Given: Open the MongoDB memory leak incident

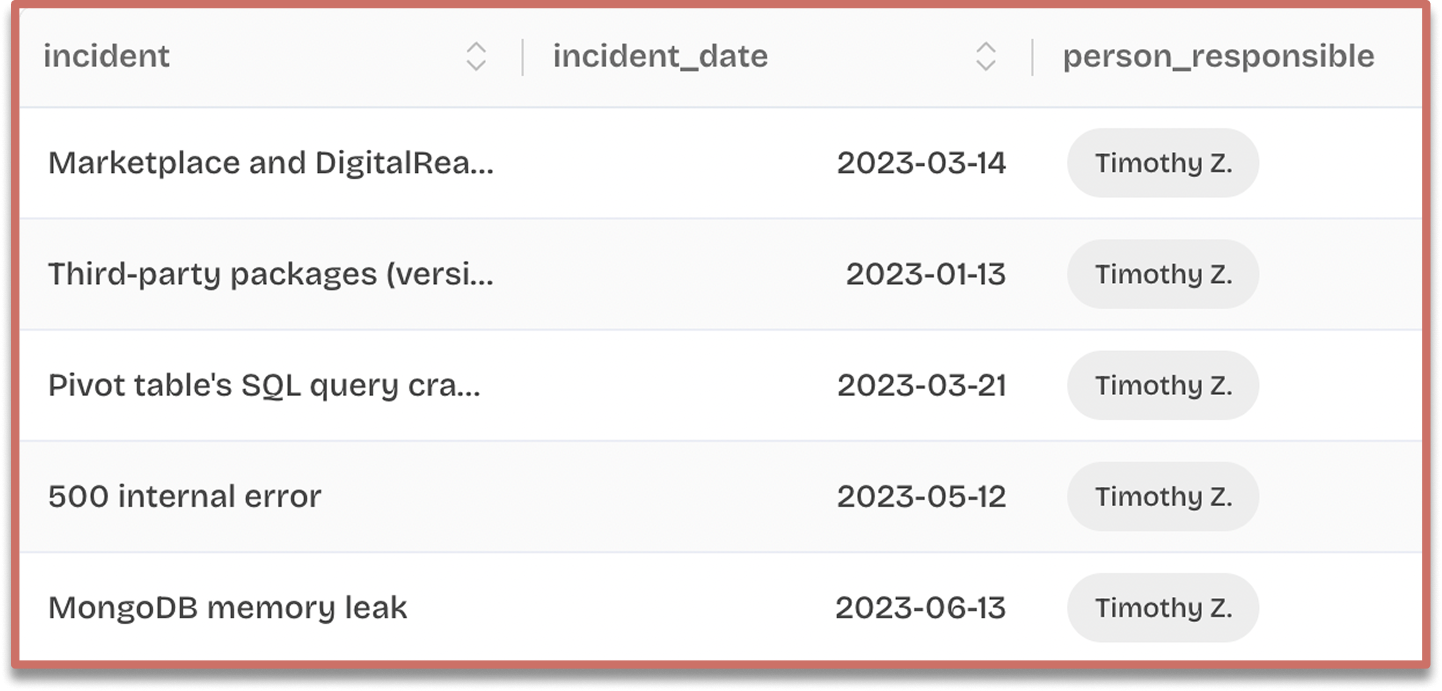Looking at the screenshot, I should [228, 608].
